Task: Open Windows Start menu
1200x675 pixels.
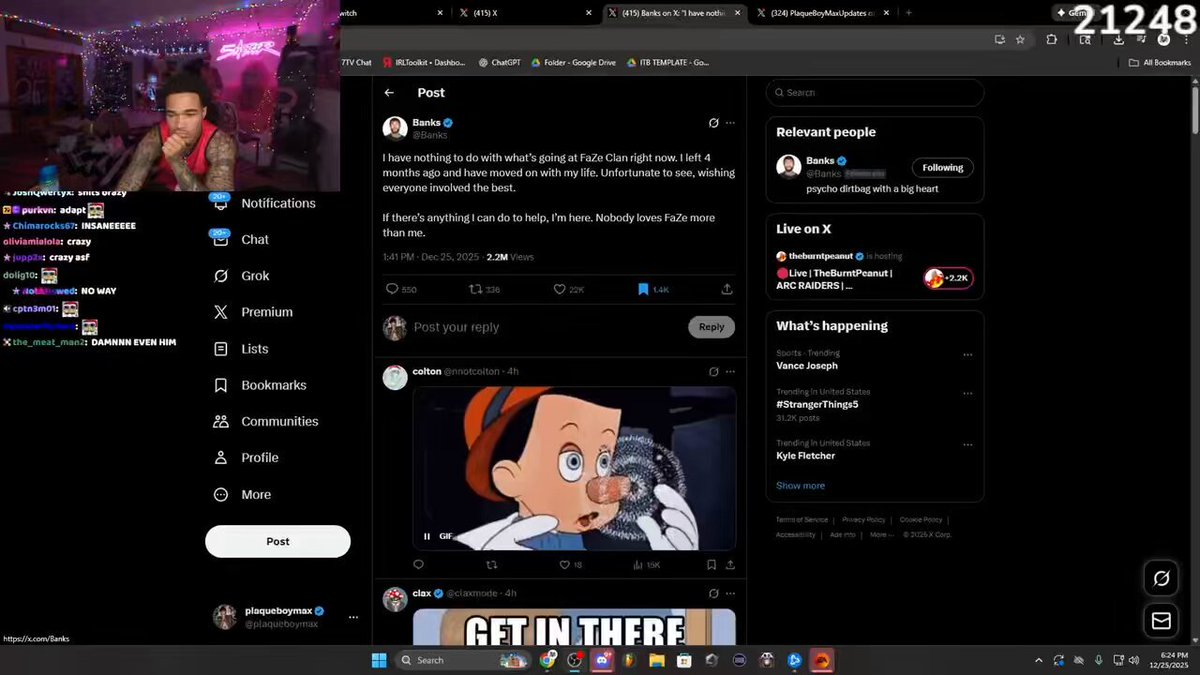Action: click(x=380, y=660)
